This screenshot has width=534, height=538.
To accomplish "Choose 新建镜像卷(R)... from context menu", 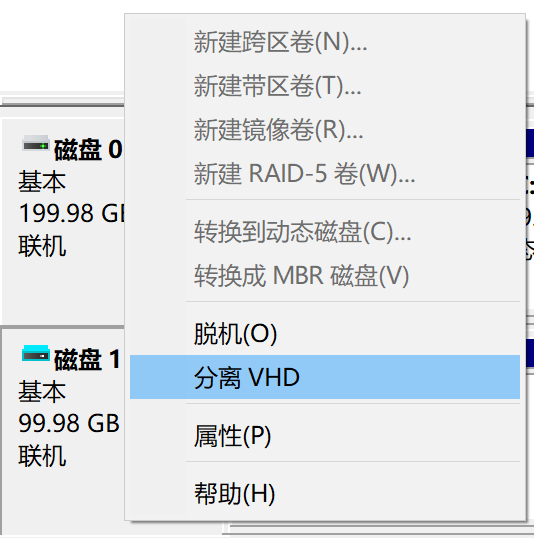I will click(325, 129).
